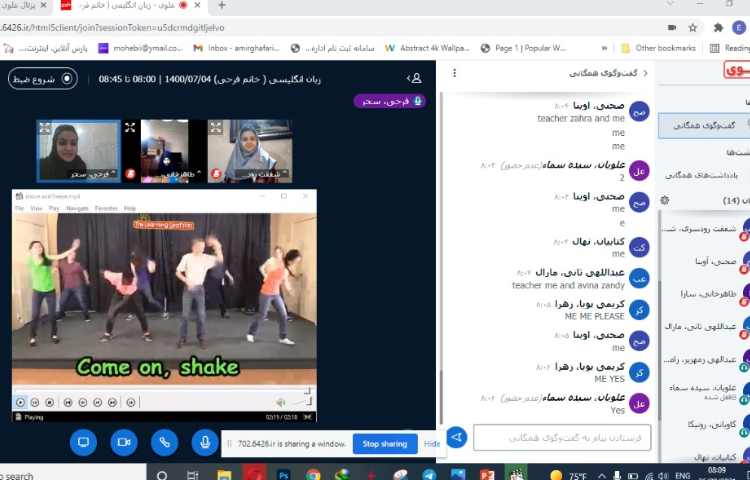Click the purple talking indicator badge
This screenshot has width=750, height=480.
tap(389, 101)
